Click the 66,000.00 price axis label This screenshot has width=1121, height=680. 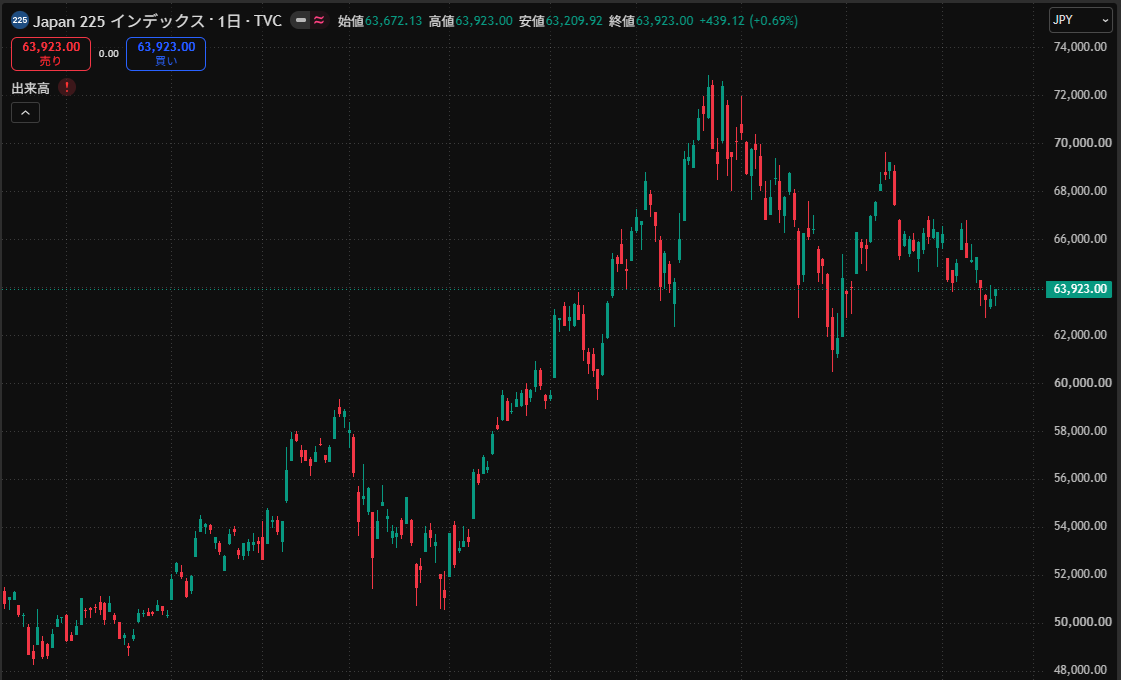point(1080,239)
